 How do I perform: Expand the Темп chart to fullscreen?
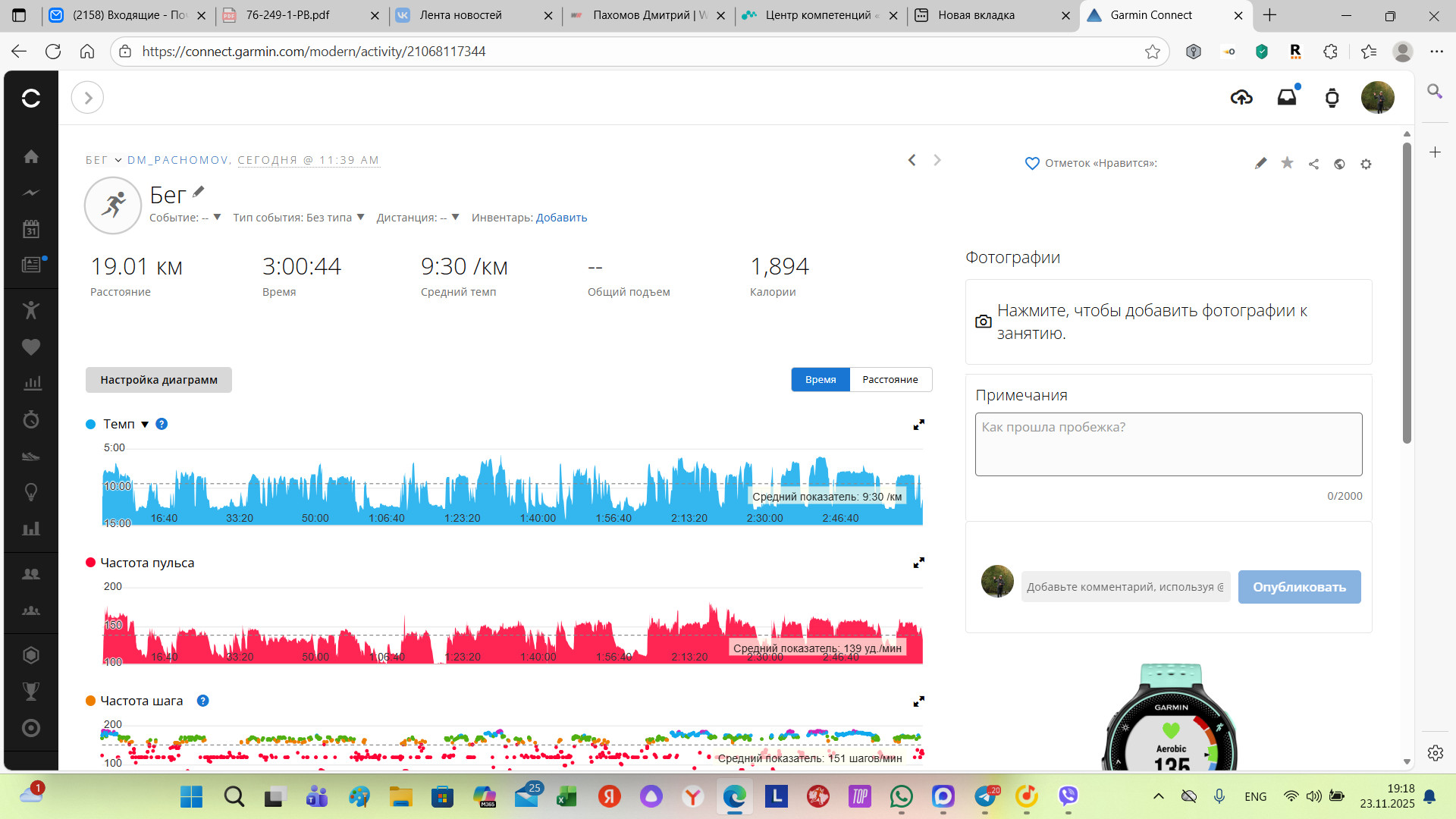[918, 425]
